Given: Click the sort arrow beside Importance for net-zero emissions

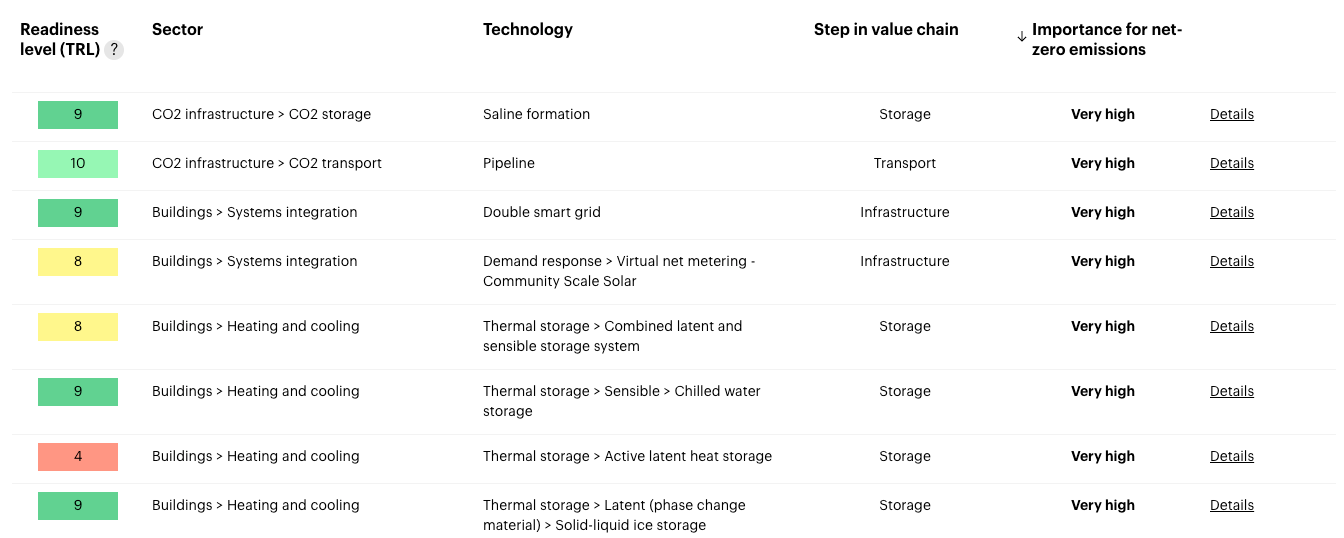Looking at the screenshot, I should point(1021,36).
